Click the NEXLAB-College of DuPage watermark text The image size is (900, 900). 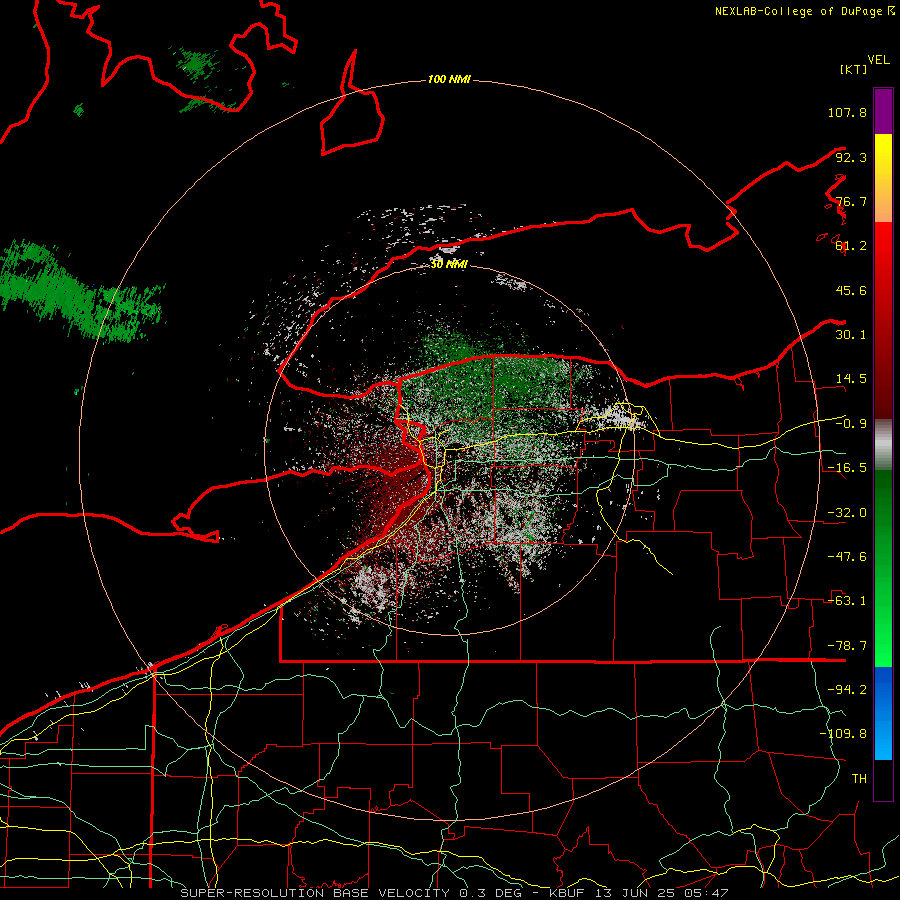[804, 11]
